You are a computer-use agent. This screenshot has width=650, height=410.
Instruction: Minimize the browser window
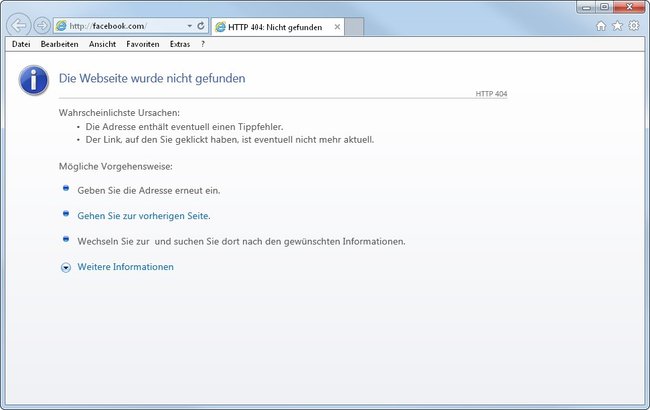click(586, 7)
